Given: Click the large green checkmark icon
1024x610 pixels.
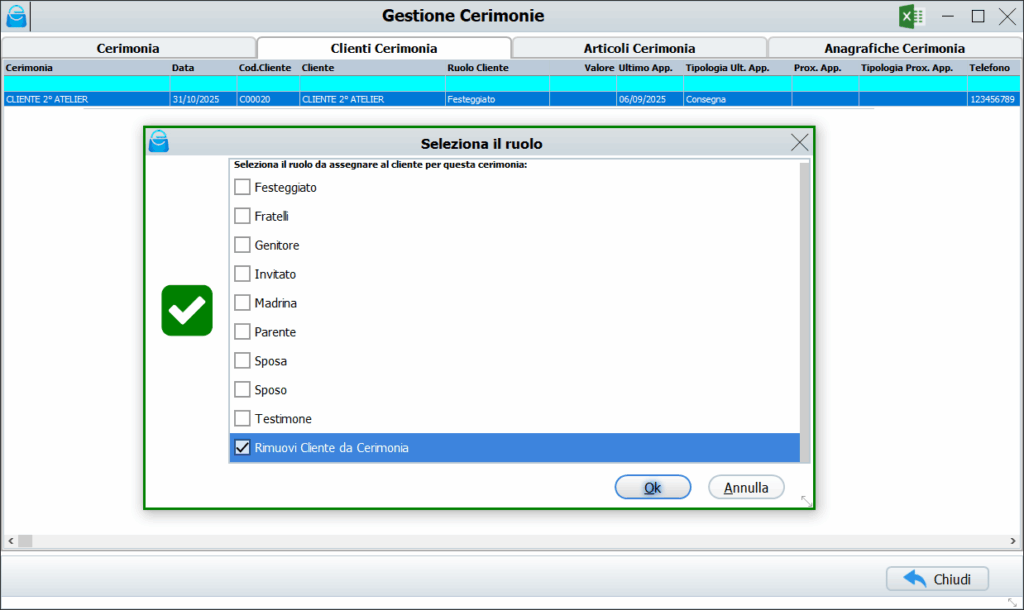Looking at the screenshot, I should [187, 310].
